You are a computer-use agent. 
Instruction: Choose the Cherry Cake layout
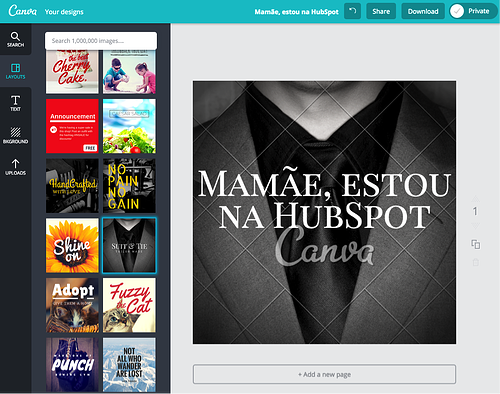[x=72, y=72]
